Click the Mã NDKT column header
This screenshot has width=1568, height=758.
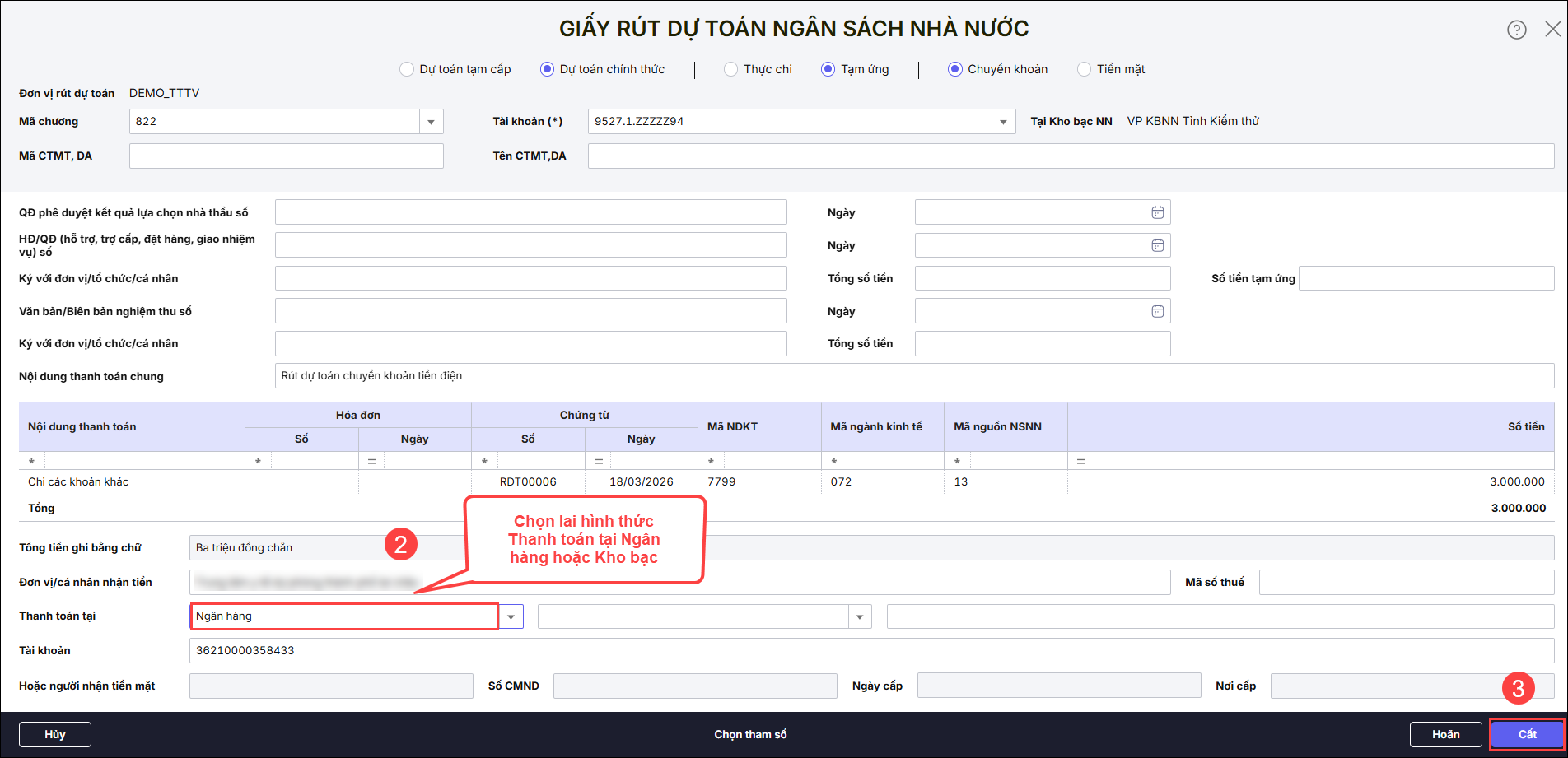759,427
